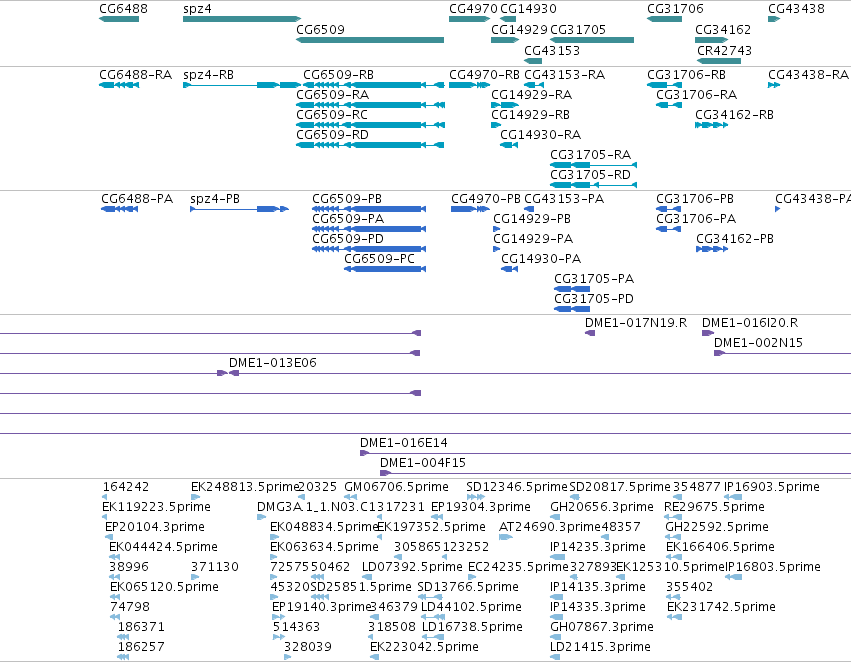The width and height of the screenshot is (851, 662).
Task: Click protein CG31706-PB
Action: tap(669, 209)
